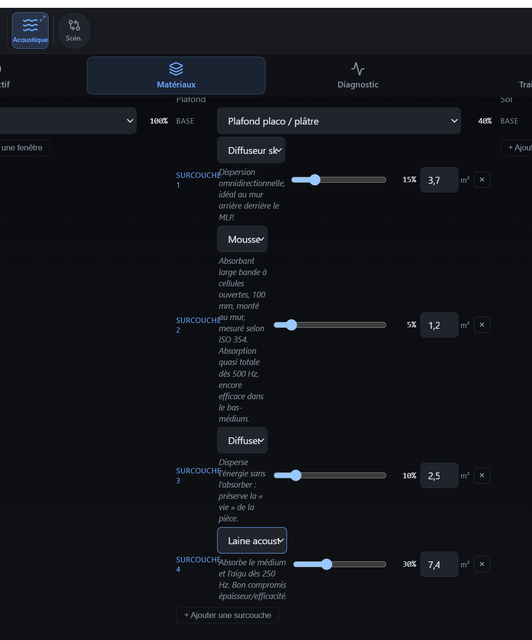Viewport: 532px width, 640px height.
Task: Adjust the Surcouche 4 coverage slider at 30%
Action: click(340, 564)
